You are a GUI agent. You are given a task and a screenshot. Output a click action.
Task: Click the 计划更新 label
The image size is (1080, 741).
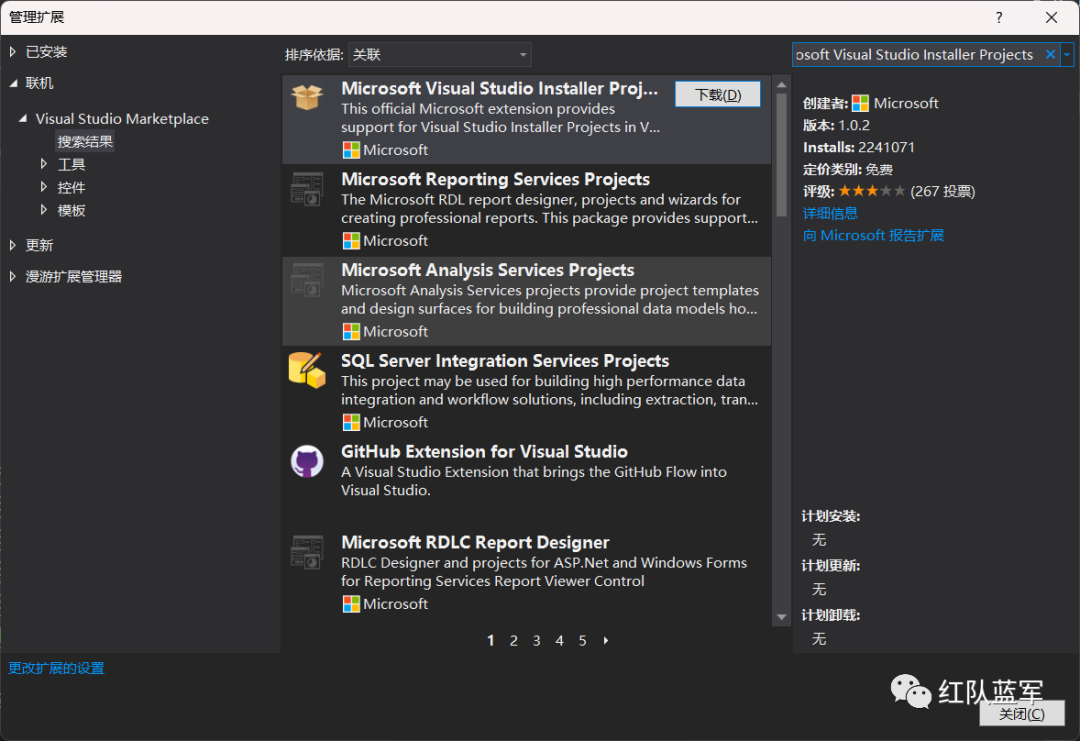831,566
